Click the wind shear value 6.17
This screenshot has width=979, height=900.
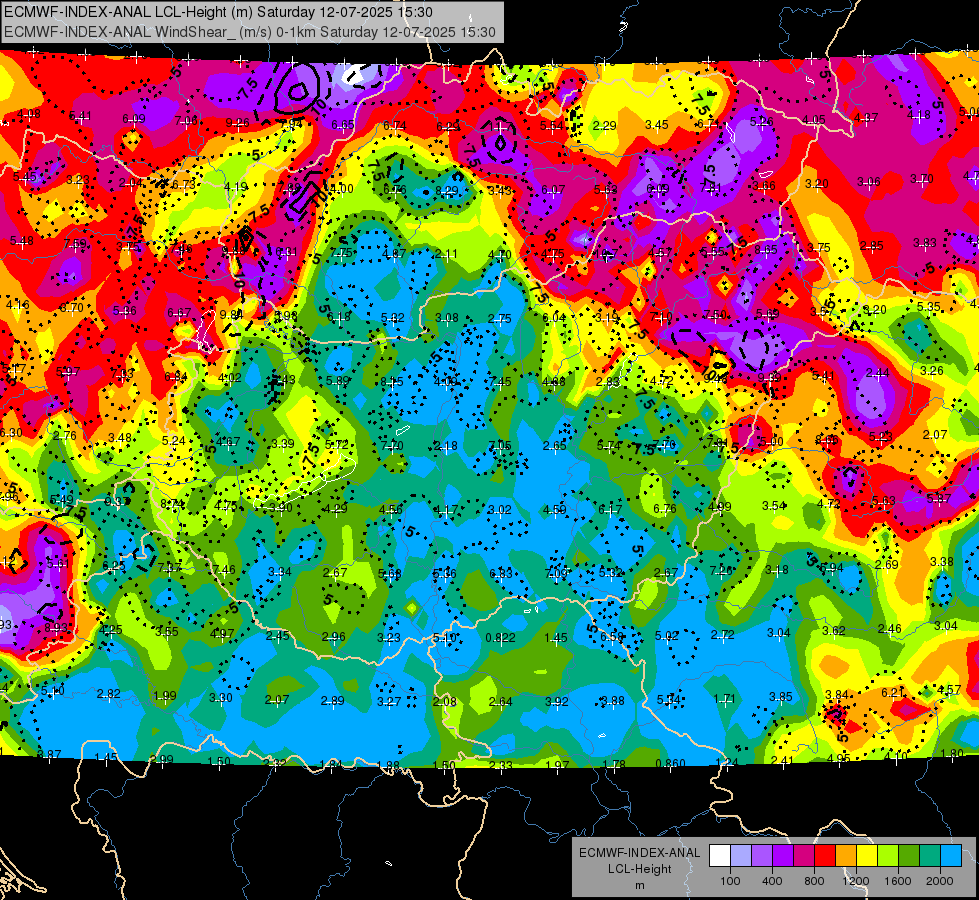[x=609, y=510]
